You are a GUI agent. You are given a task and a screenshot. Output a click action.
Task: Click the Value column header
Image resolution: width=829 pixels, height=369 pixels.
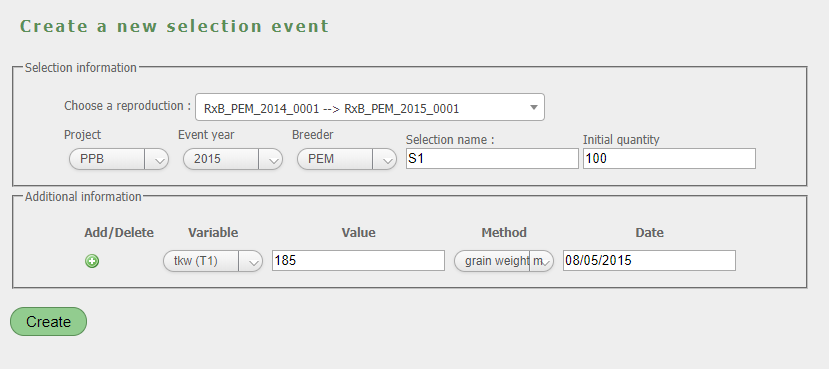(x=358, y=233)
